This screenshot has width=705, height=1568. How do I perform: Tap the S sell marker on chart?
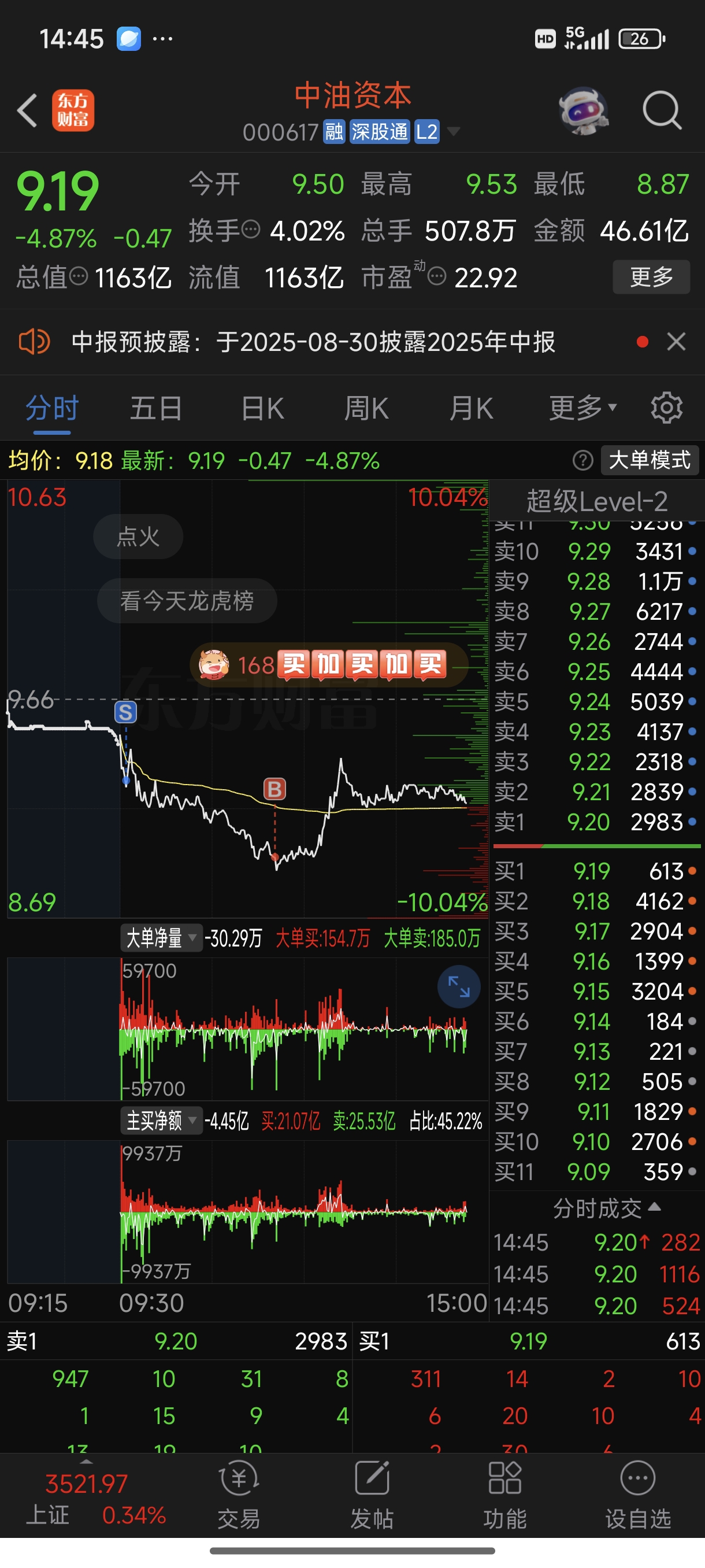[x=126, y=712]
